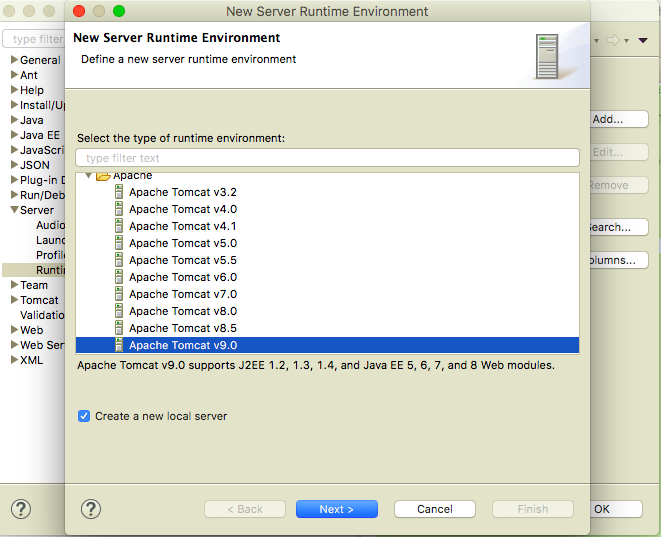Expand the Java preferences node
Image resolution: width=661 pixels, height=537 pixels.
14,120
